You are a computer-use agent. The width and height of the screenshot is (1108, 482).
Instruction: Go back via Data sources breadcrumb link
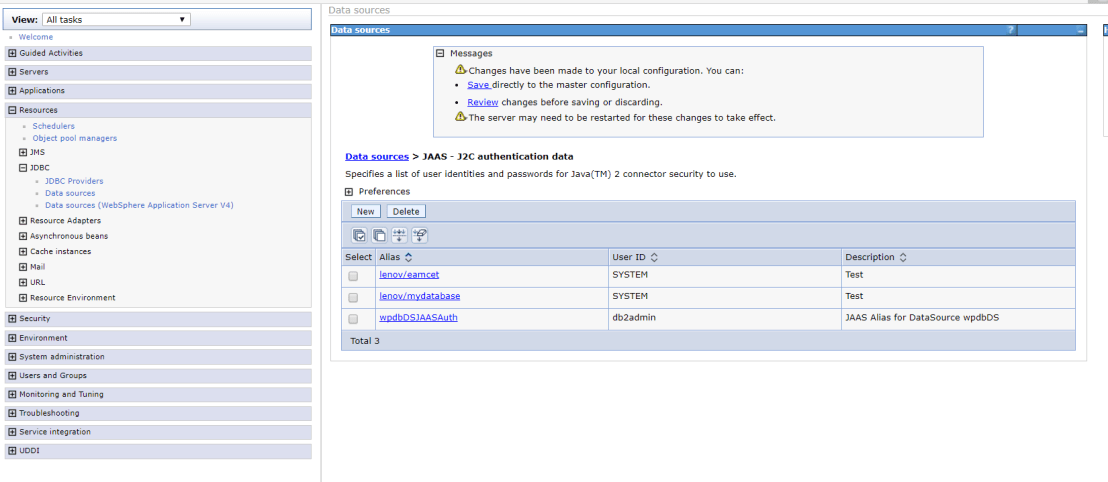(376, 157)
